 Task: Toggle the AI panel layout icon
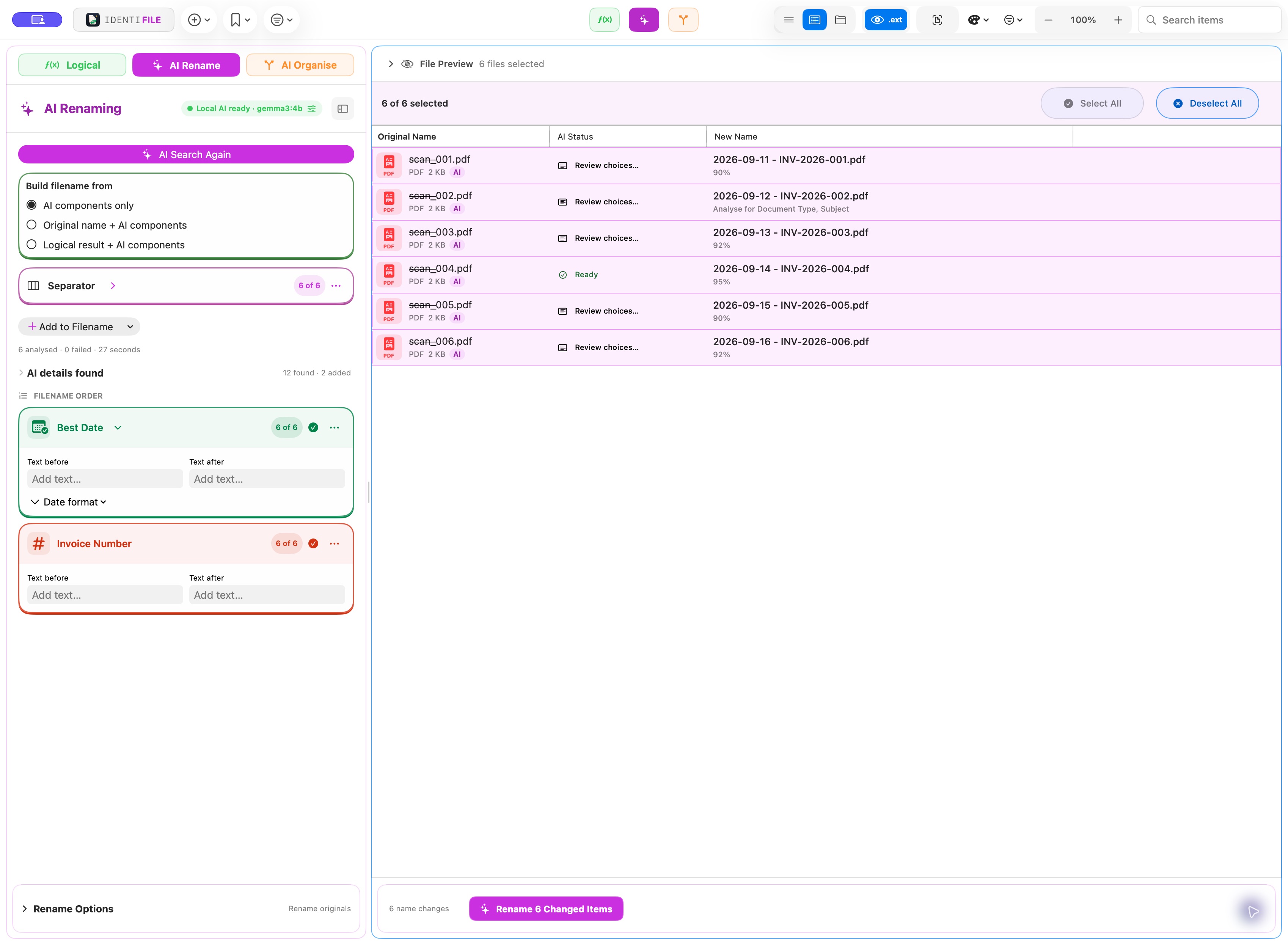[x=343, y=109]
